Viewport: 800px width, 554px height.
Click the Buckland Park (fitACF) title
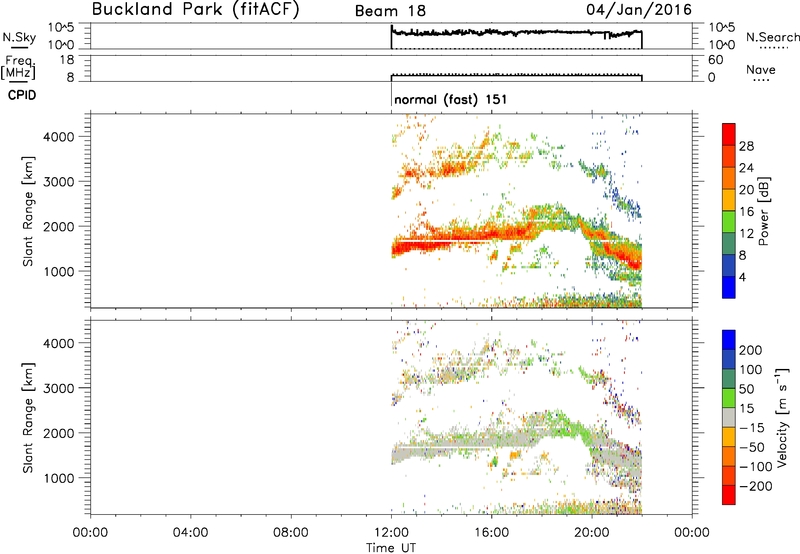pyautogui.click(x=195, y=9)
